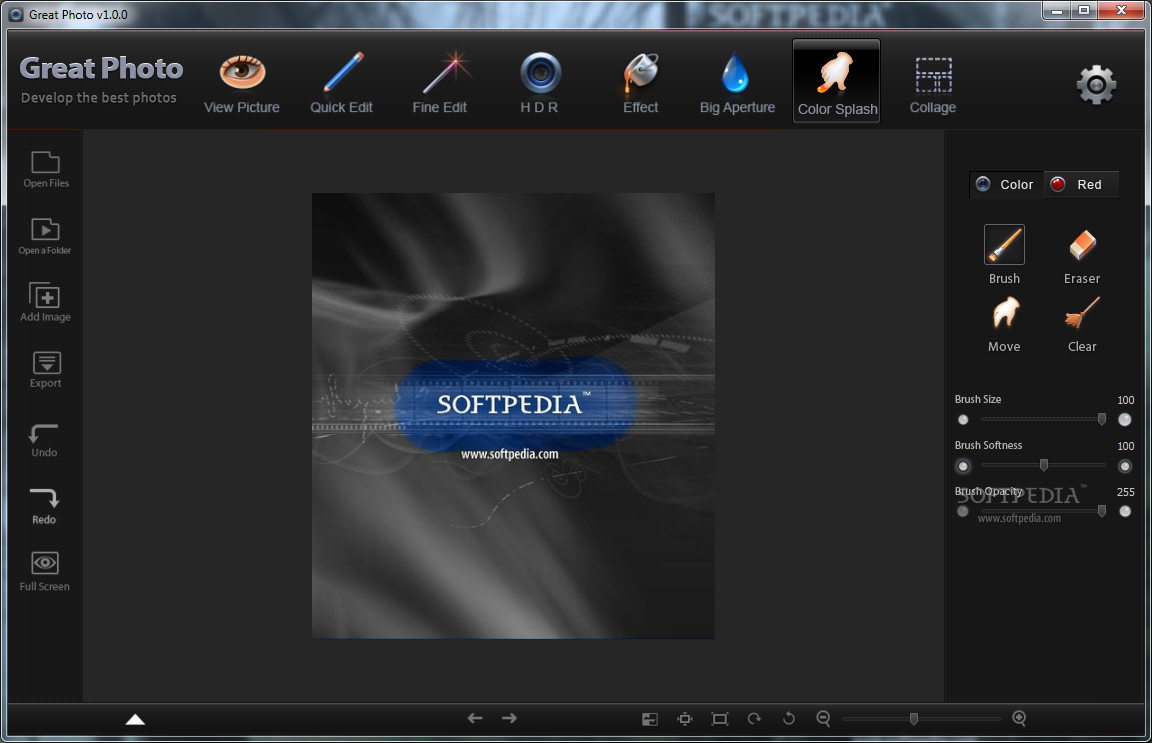
Task: Open the Collage mode
Action: click(x=933, y=85)
